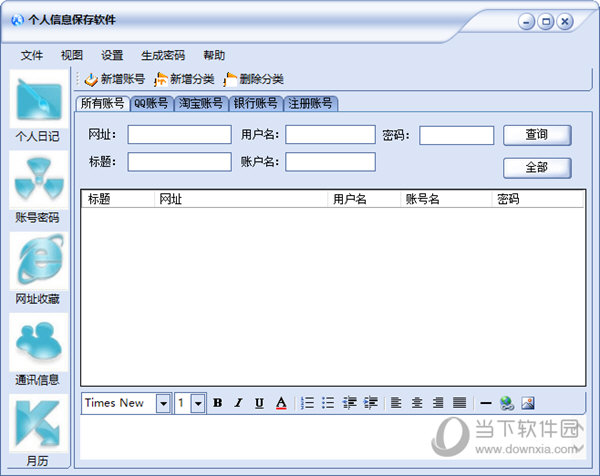The image size is (600, 476).
Task: Toggle bold formatting
Action: point(218,403)
